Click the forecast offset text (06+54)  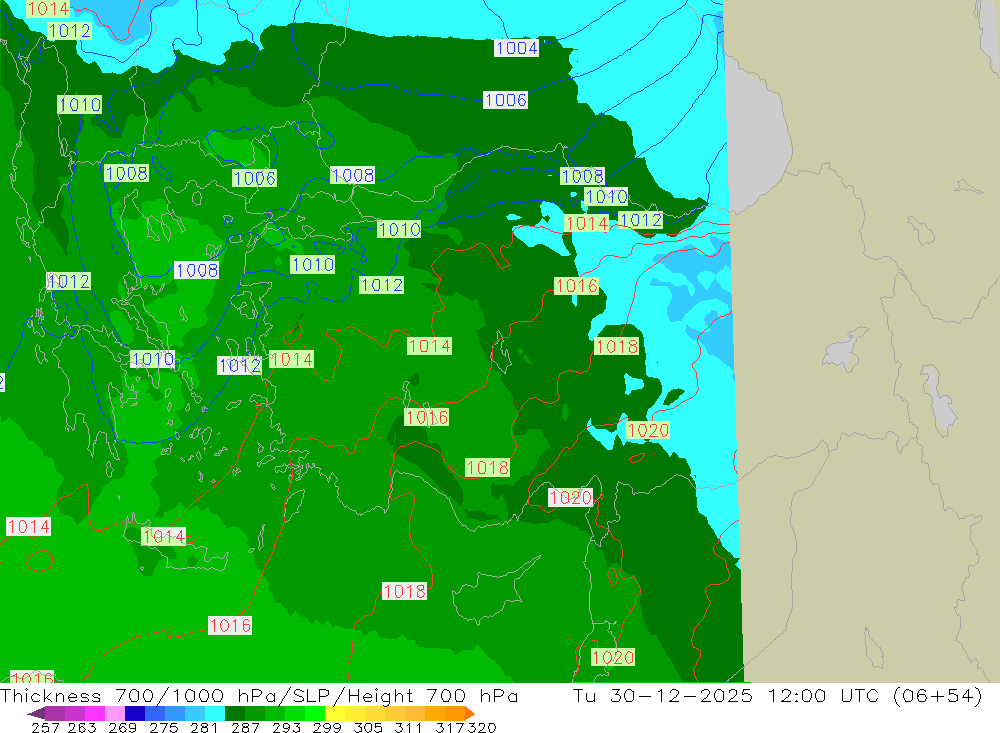pos(938,695)
